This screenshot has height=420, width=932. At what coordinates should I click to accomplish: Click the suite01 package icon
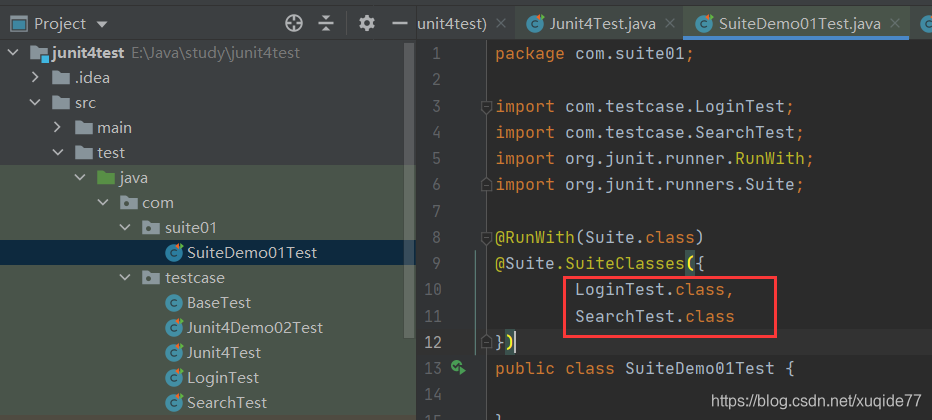150,228
